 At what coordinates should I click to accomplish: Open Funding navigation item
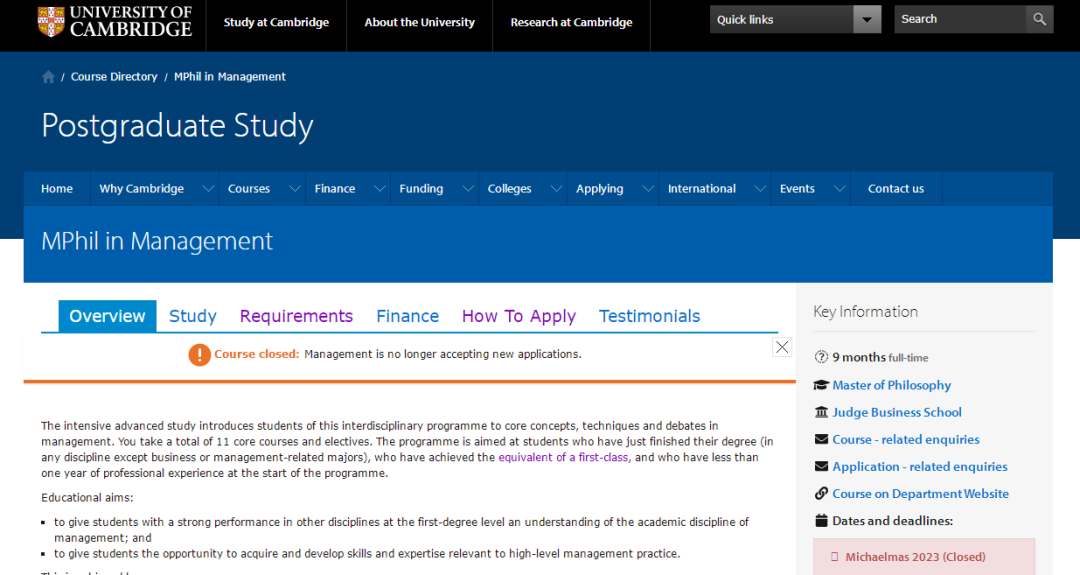421,189
